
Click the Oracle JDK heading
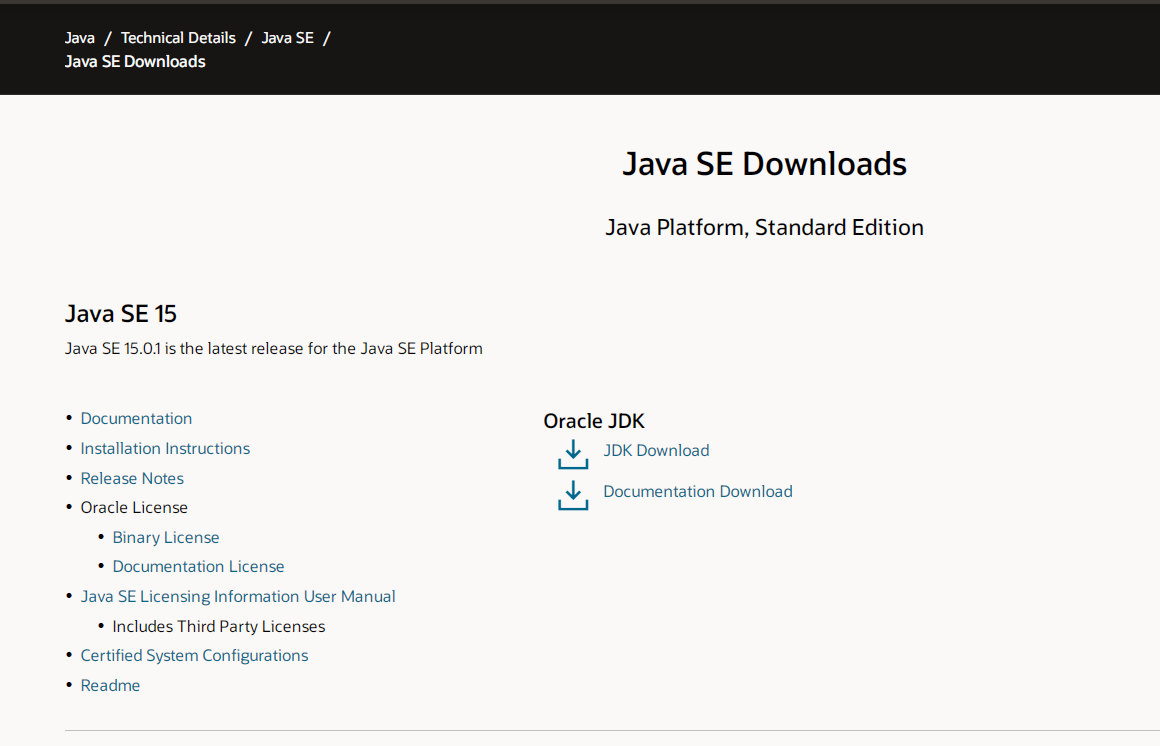click(594, 421)
